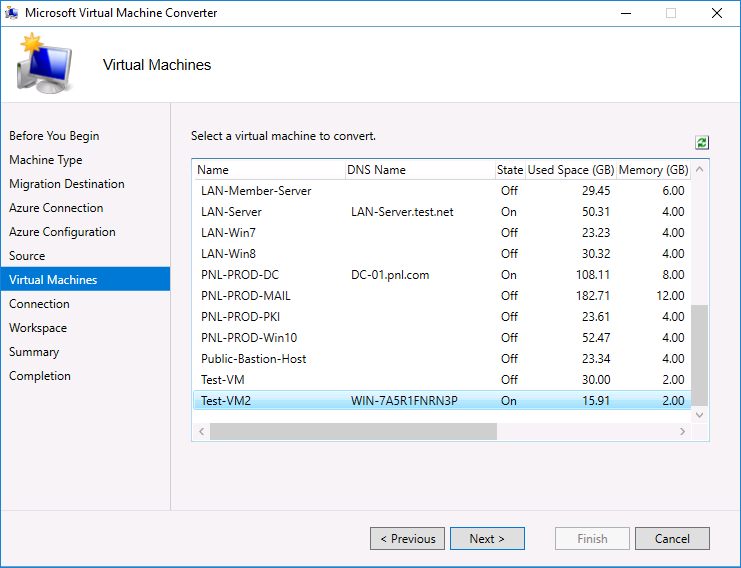
Task: Select the LAN-Win7 virtual machine
Action: click(x=442, y=232)
